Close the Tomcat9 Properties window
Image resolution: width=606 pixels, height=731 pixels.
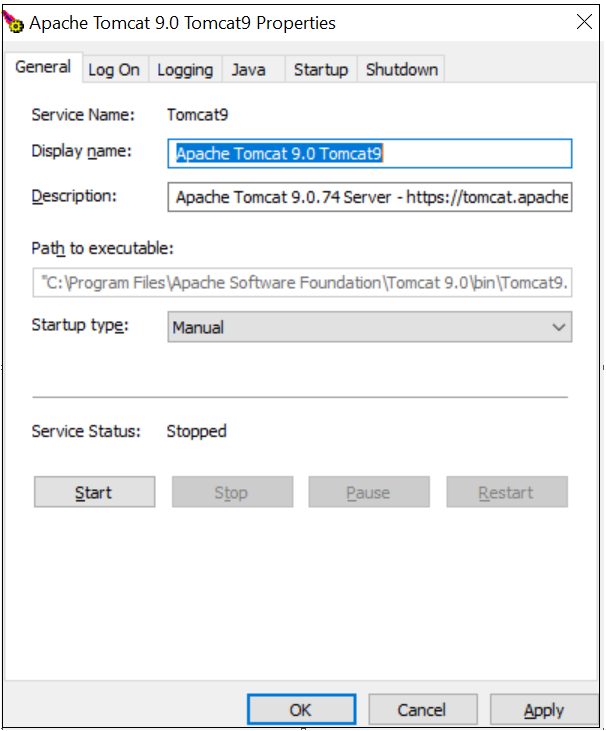(x=583, y=22)
